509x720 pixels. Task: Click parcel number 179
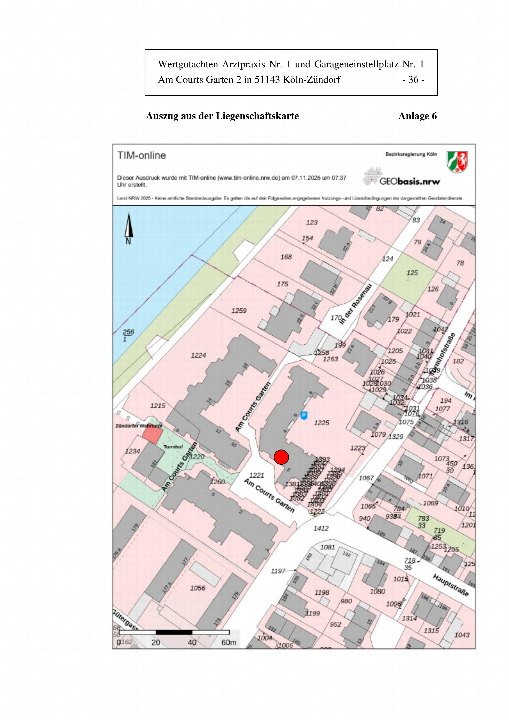[393, 319]
